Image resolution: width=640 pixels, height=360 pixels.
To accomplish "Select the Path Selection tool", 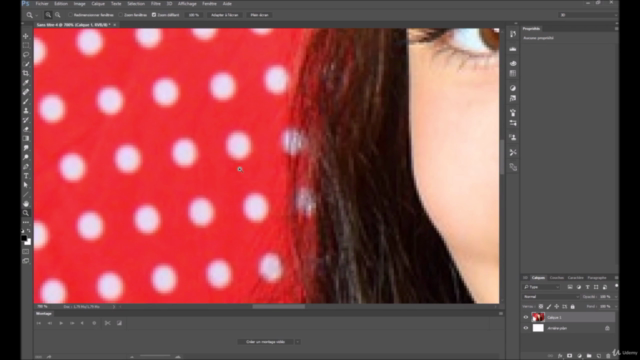I will tap(26, 185).
